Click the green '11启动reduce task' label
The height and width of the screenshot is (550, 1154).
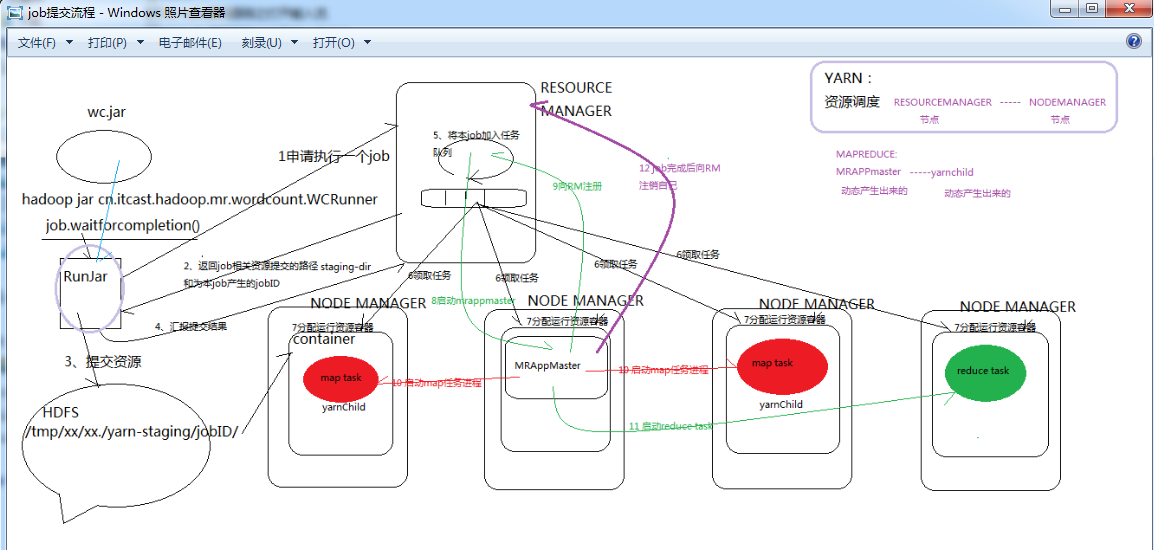tap(670, 426)
